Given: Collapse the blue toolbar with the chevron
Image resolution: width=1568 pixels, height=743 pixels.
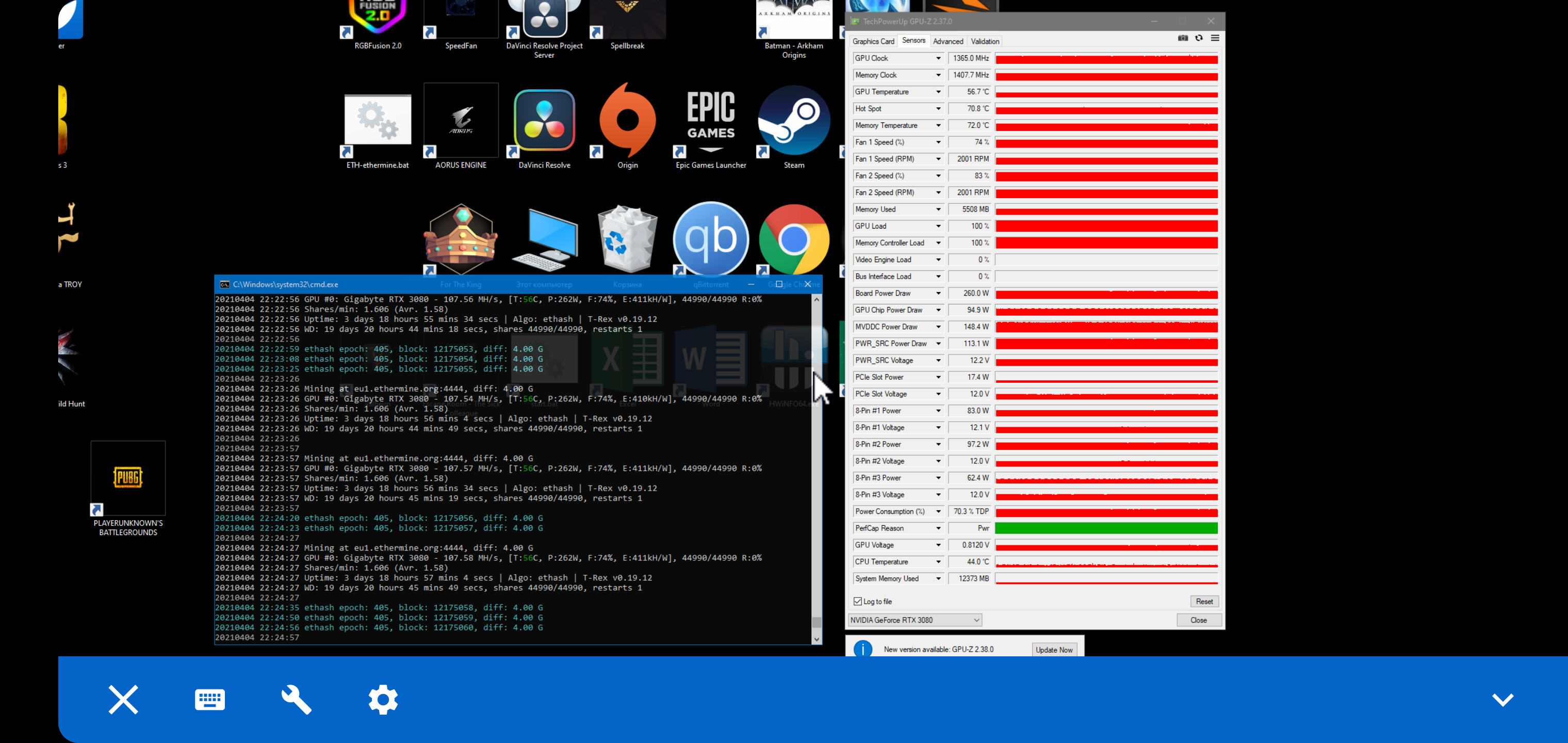Looking at the screenshot, I should point(1502,699).
